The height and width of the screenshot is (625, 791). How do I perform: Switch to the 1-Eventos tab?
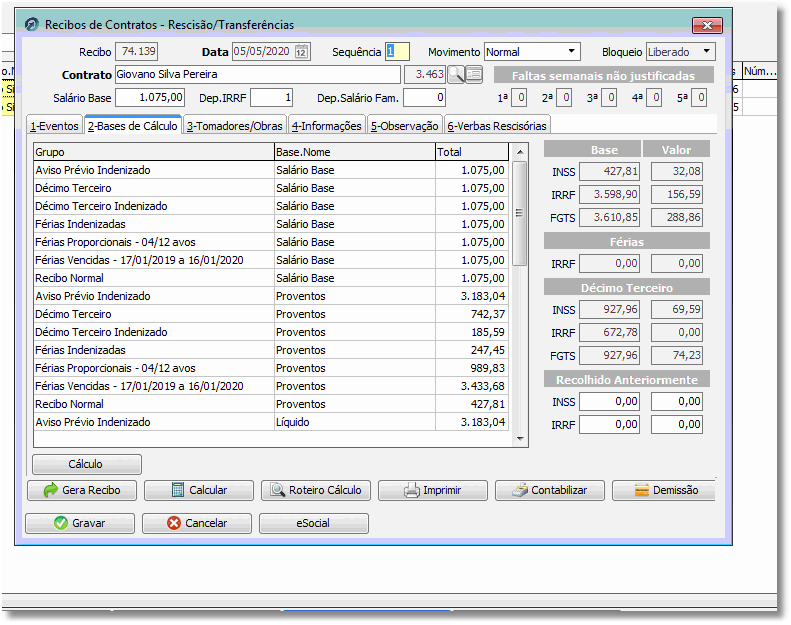[54, 126]
